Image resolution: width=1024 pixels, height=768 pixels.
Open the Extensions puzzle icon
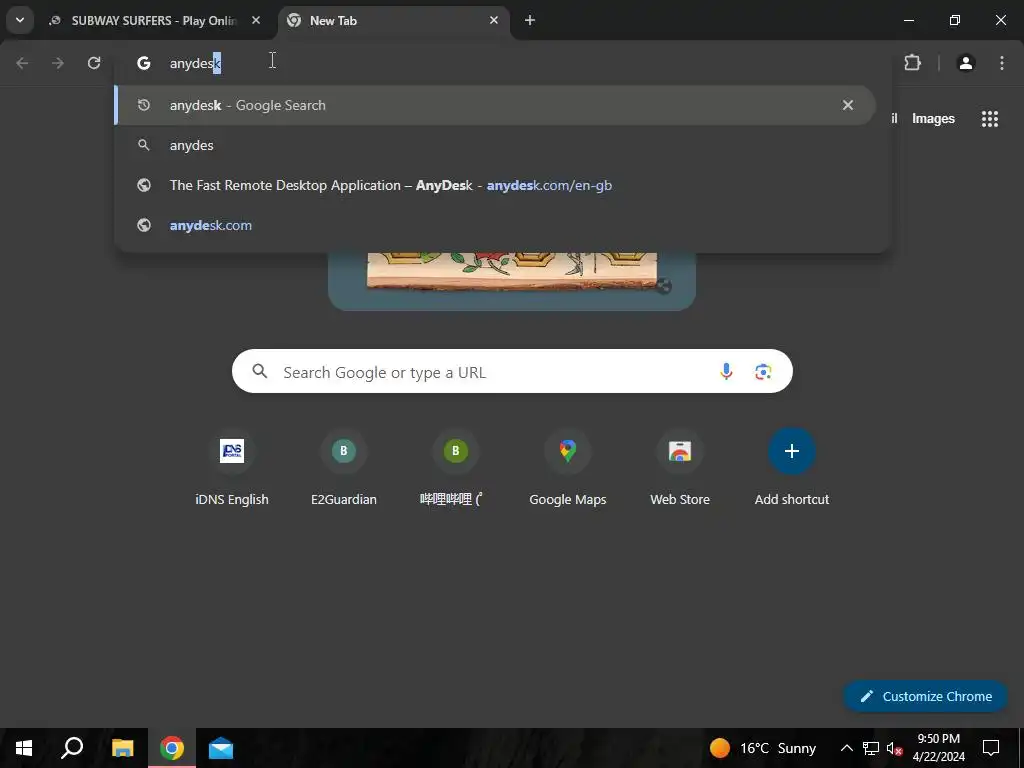(912, 63)
